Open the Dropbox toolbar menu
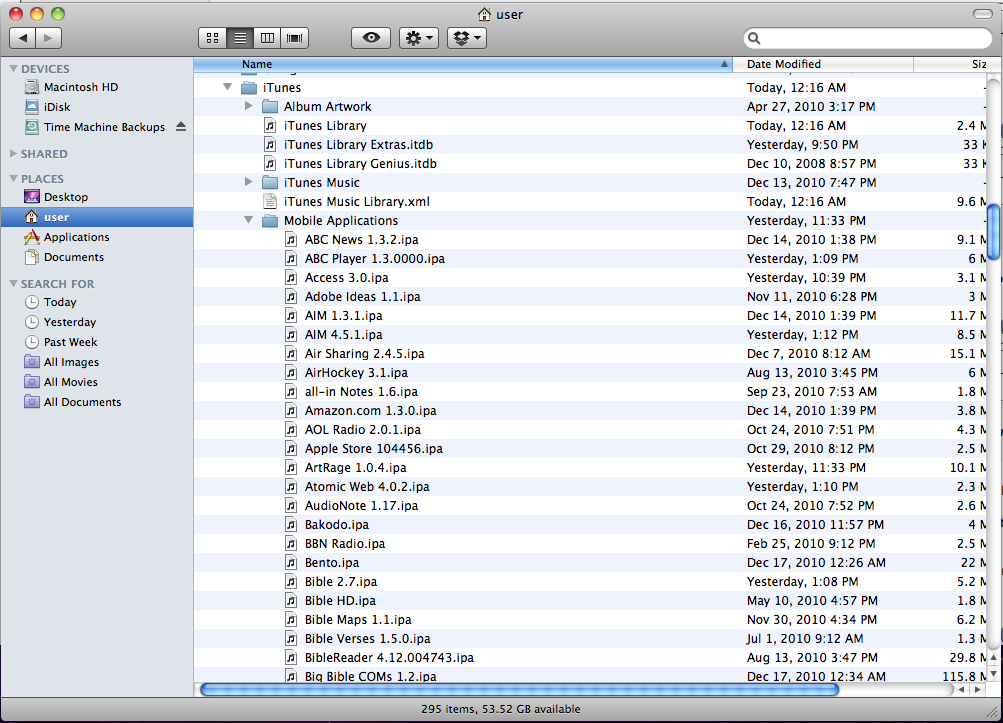This screenshot has height=723, width=1003. (467, 38)
